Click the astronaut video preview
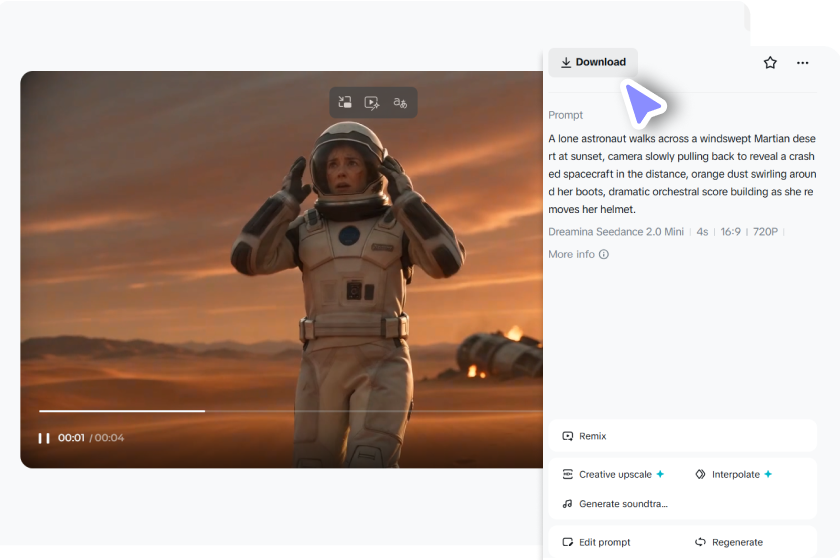The image size is (840, 560). pyautogui.click(x=282, y=270)
